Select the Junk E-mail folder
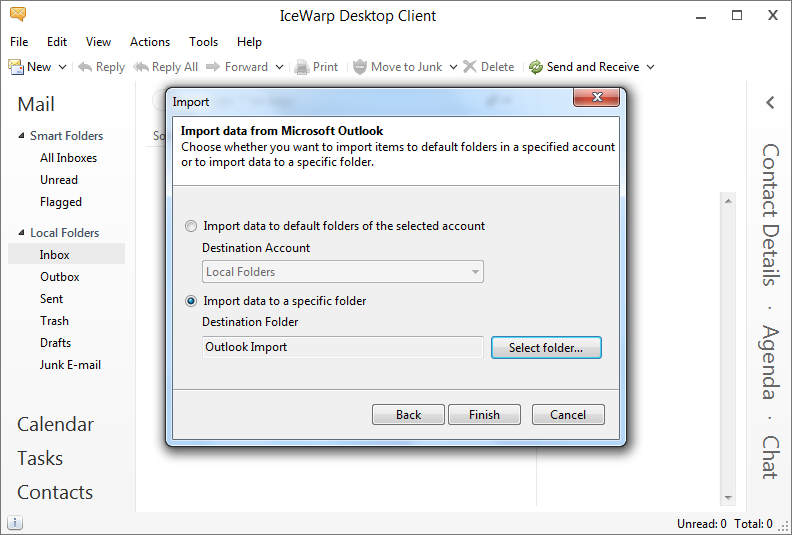Image resolution: width=792 pixels, height=535 pixels. pyautogui.click(x=70, y=365)
